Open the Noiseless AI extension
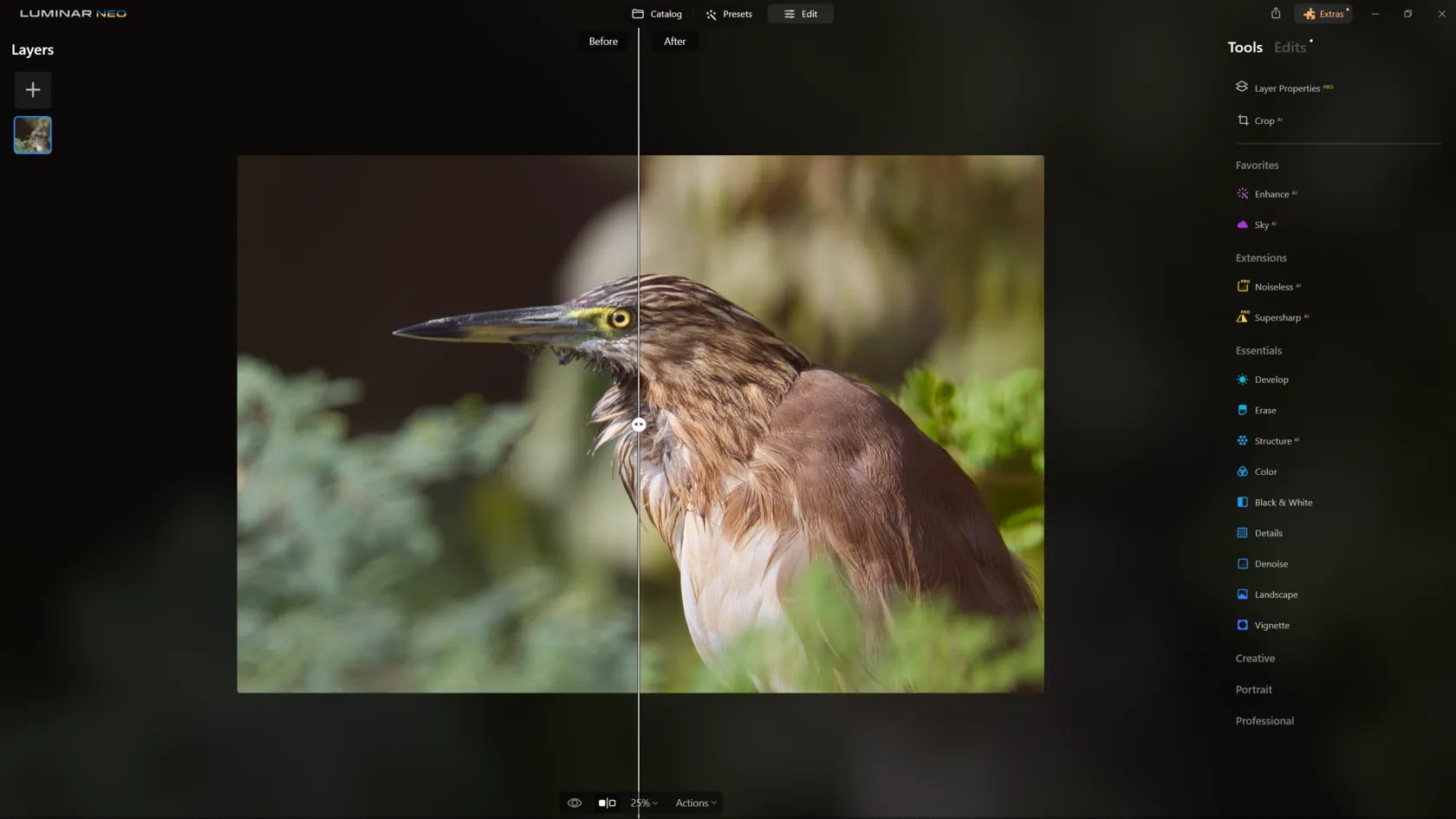 click(1272, 287)
